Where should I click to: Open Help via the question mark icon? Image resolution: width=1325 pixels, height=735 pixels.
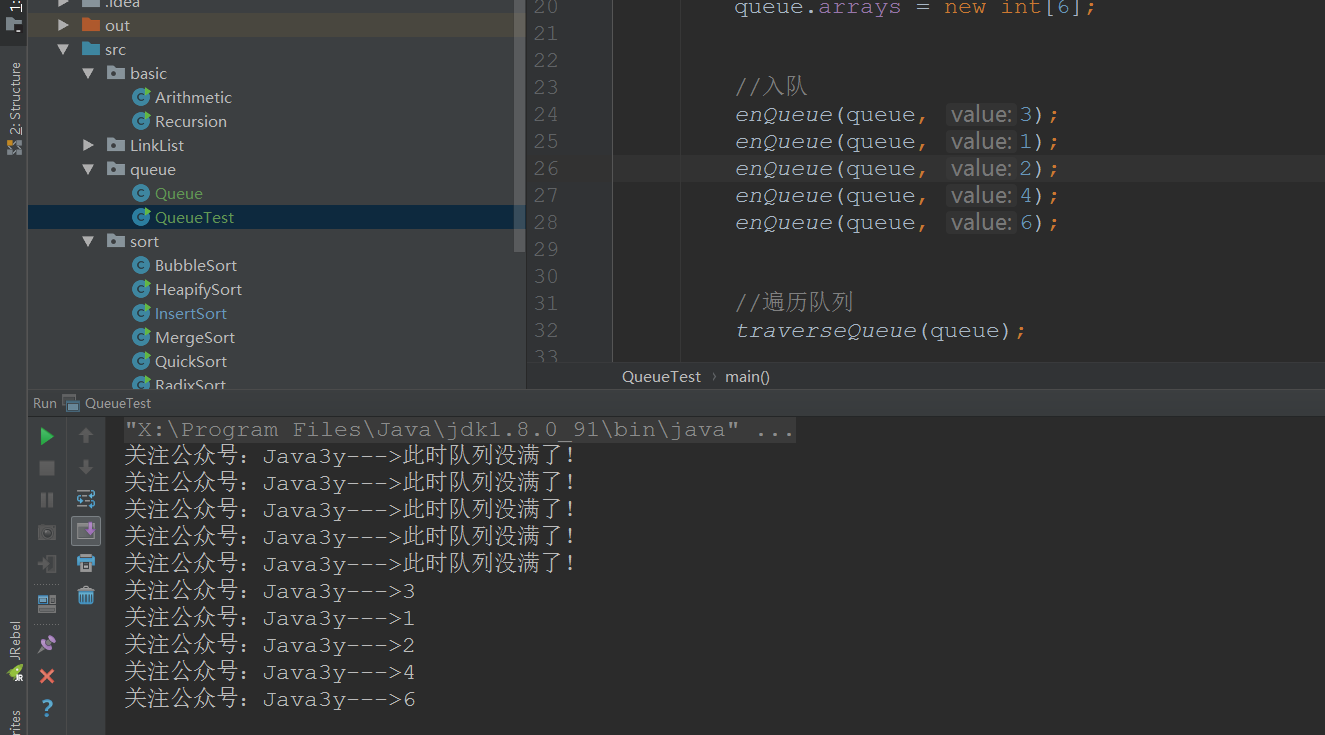47,708
